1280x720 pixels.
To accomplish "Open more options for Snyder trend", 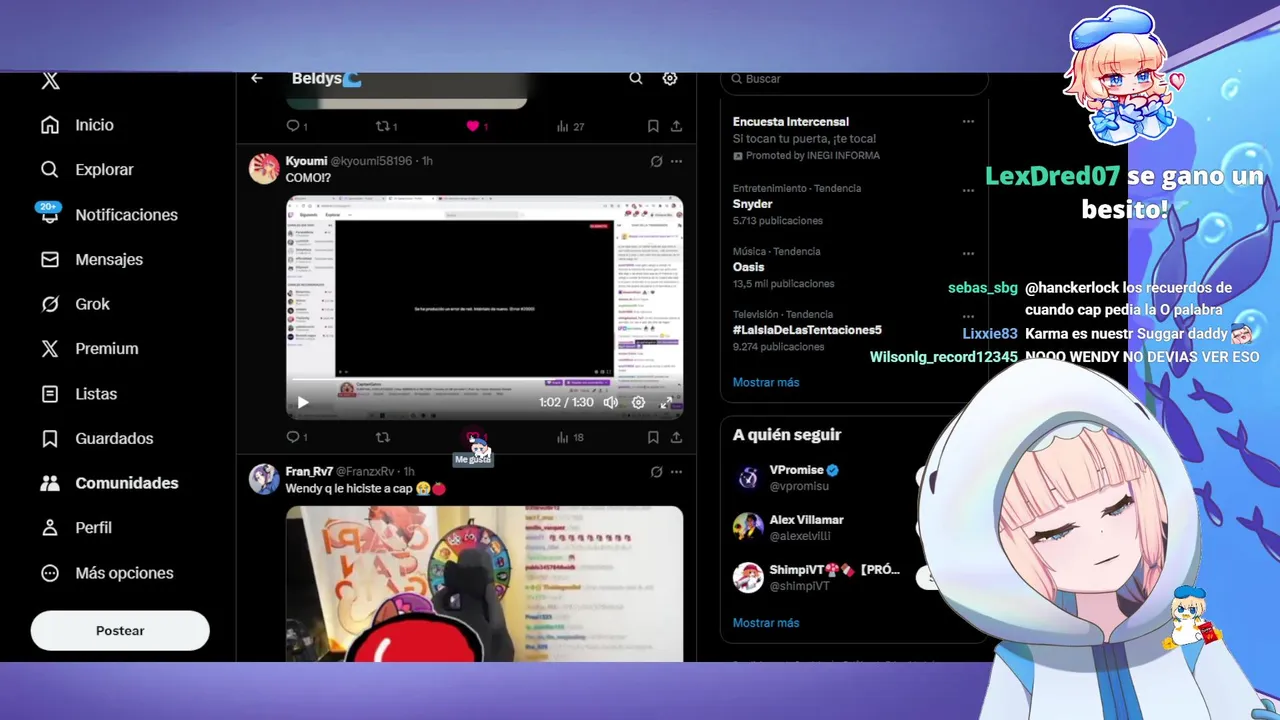I will [x=968, y=190].
